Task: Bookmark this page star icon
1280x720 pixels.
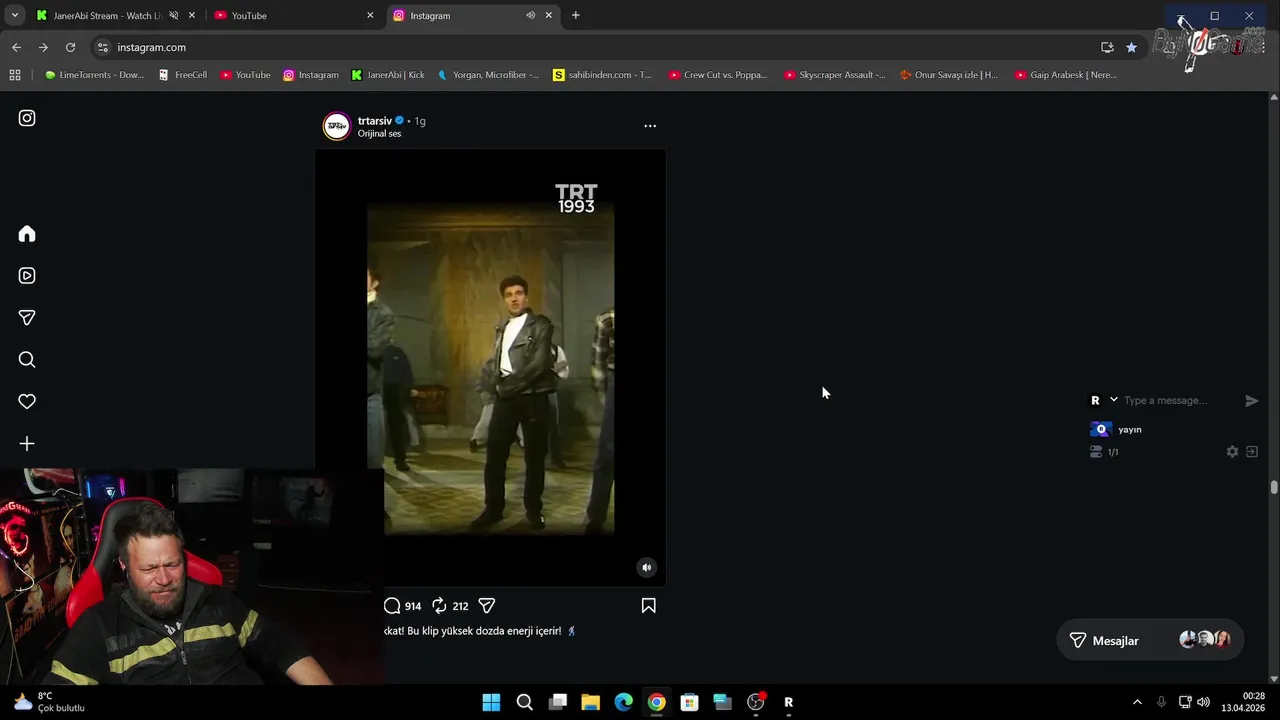Action: point(1131,47)
